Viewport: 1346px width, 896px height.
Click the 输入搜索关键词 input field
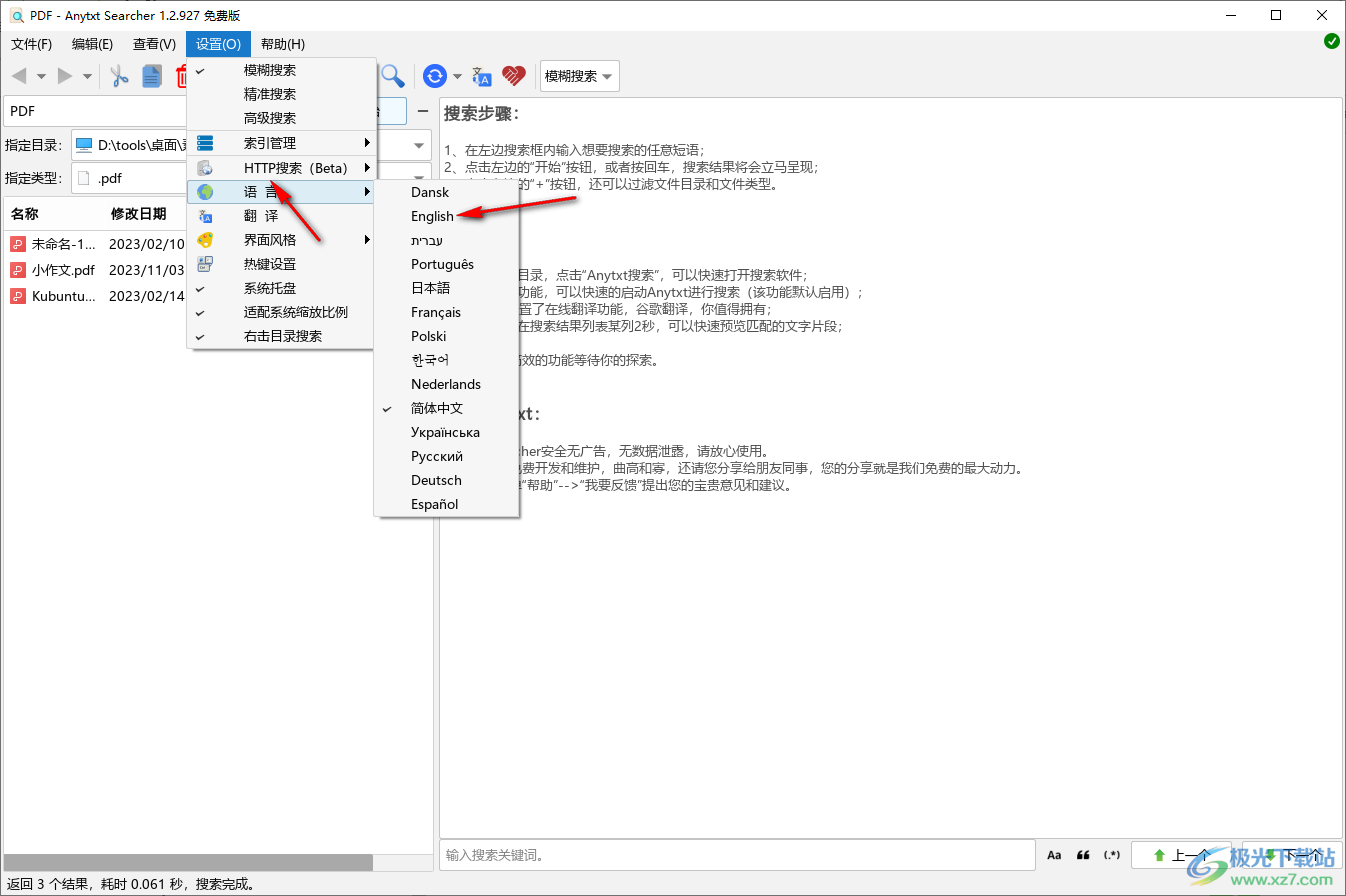pos(737,855)
